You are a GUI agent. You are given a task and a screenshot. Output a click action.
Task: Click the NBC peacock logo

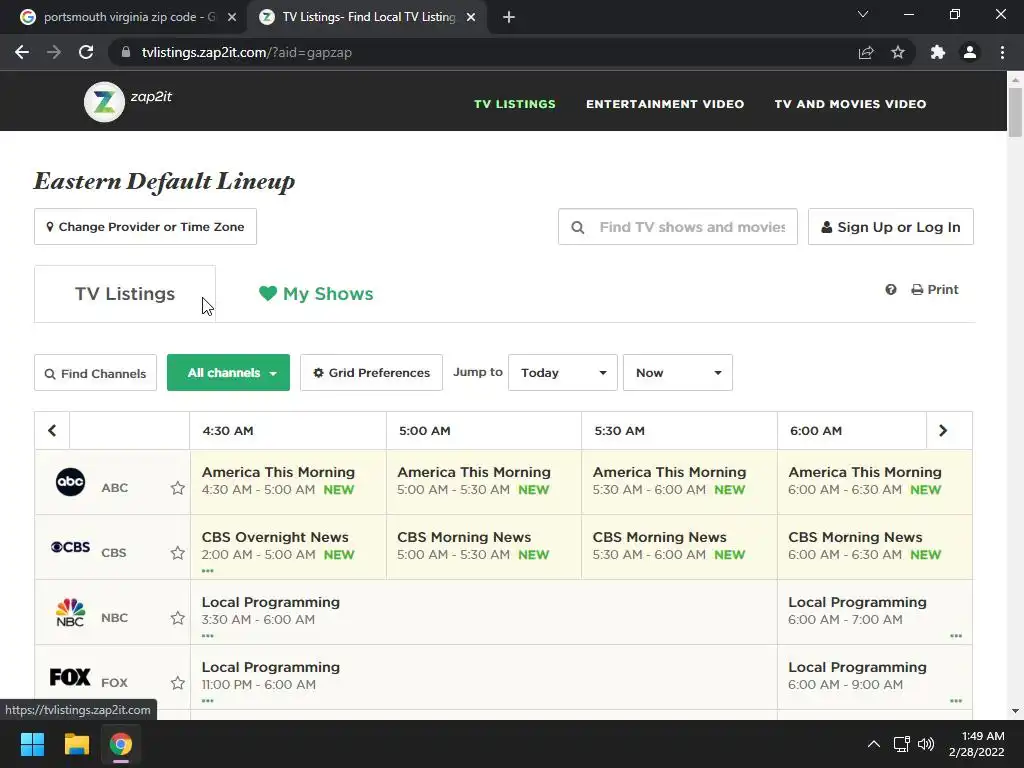click(x=70, y=612)
